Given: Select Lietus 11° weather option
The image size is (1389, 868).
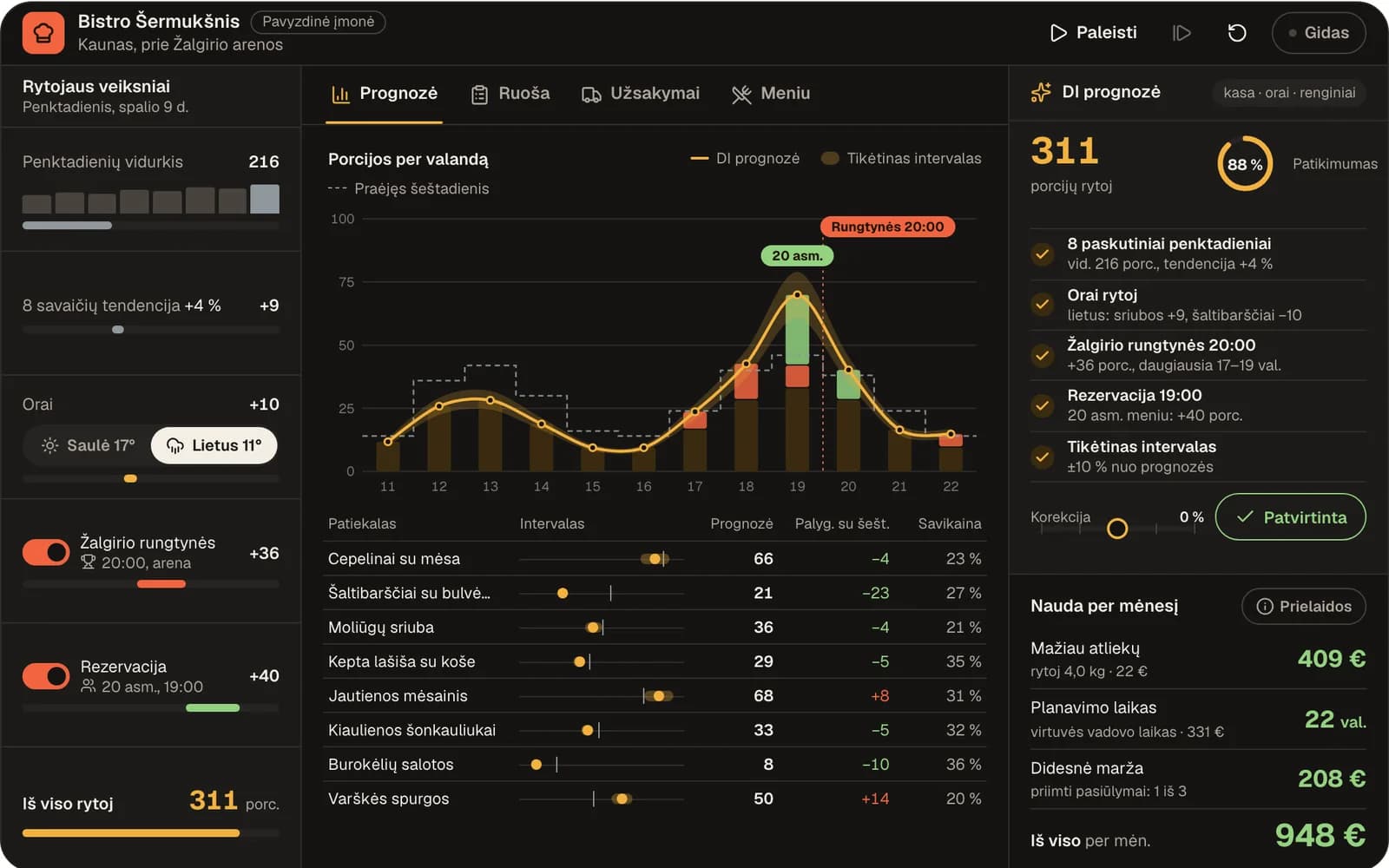Looking at the screenshot, I should pos(214,445).
